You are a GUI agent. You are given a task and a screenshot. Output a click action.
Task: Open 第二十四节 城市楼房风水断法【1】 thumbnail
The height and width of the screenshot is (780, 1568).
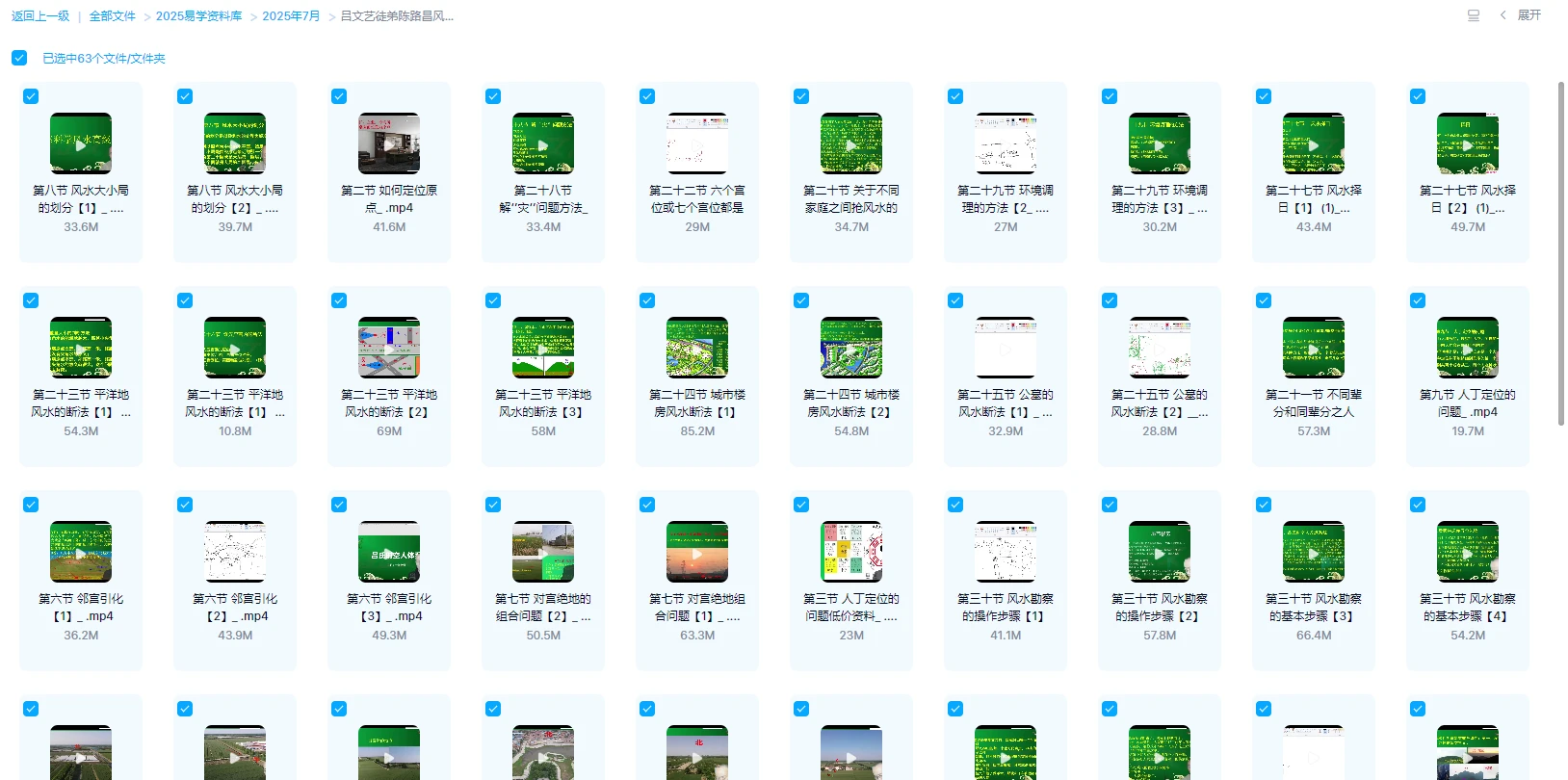[x=697, y=348]
